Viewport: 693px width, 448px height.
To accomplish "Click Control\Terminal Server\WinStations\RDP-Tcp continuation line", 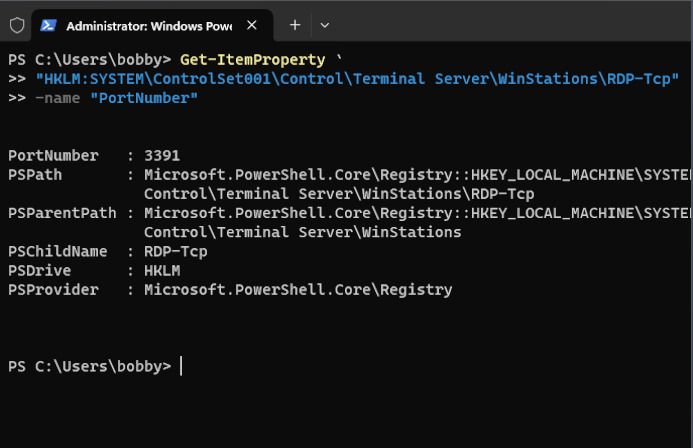I will pyautogui.click(x=339, y=194).
